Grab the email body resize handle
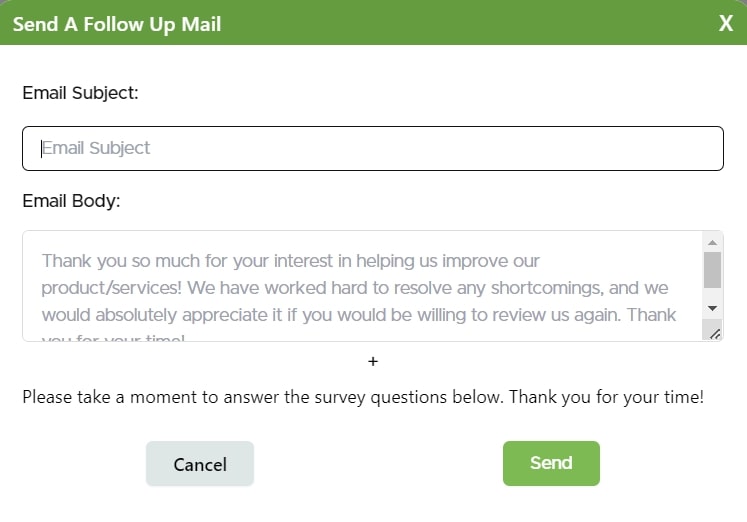Viewport: 747px width, 522px height. [x=714, y=334]
